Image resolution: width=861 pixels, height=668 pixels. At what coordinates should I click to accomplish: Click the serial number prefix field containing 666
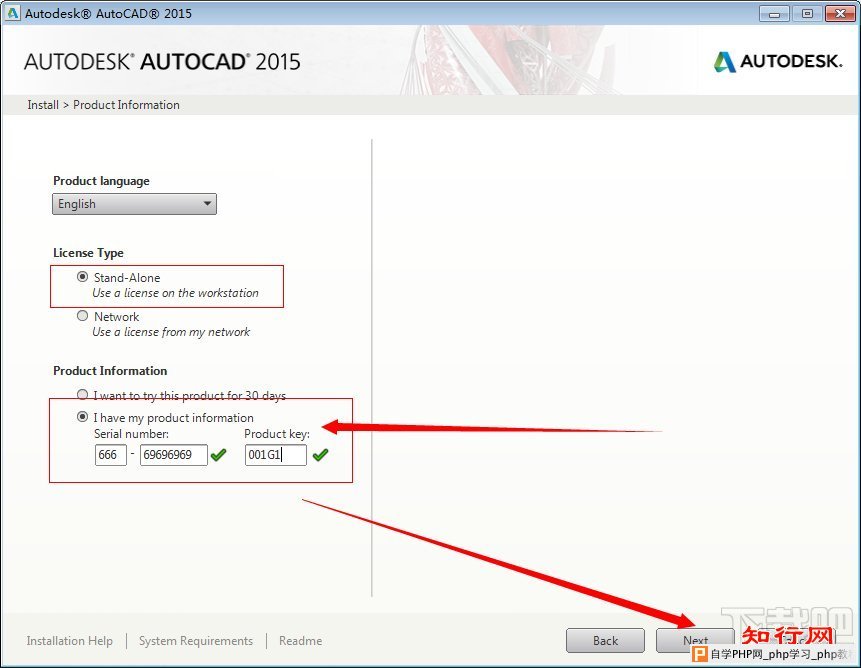[111, 455]
